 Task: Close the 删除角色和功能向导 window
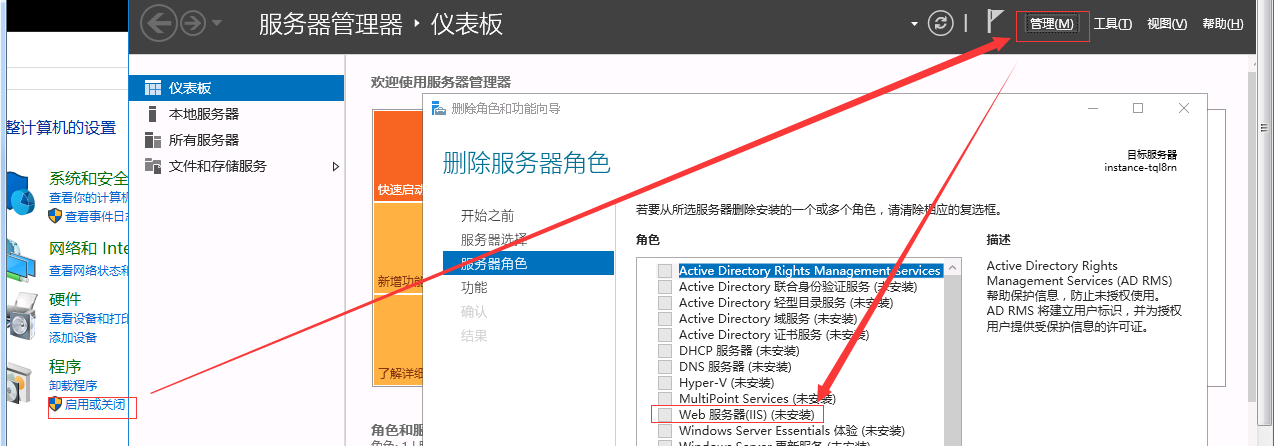[x=1184, y=108]
